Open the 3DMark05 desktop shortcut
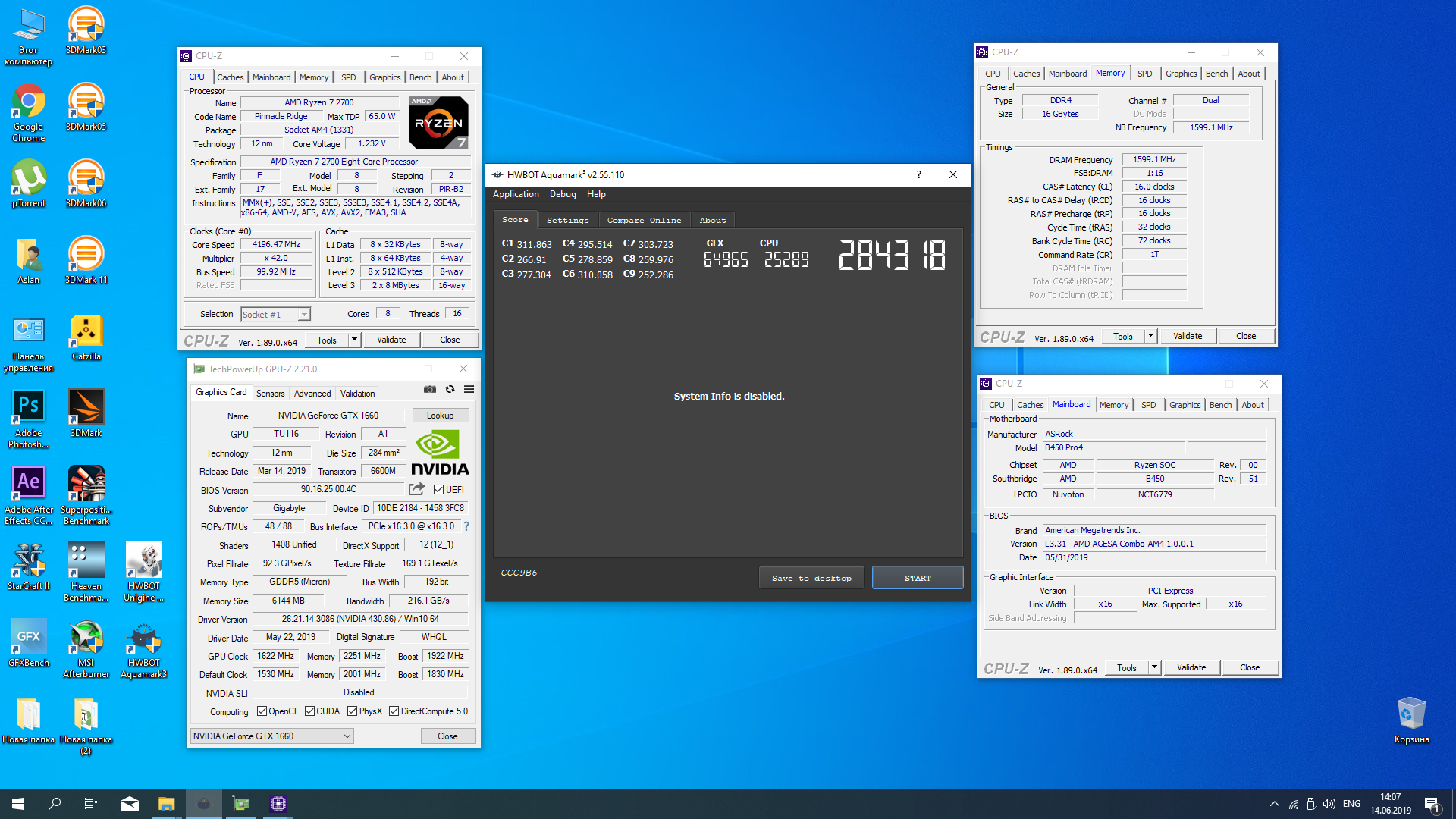Image resolution: width=1456 pixels, height=819 pixels. click(86, 107)
